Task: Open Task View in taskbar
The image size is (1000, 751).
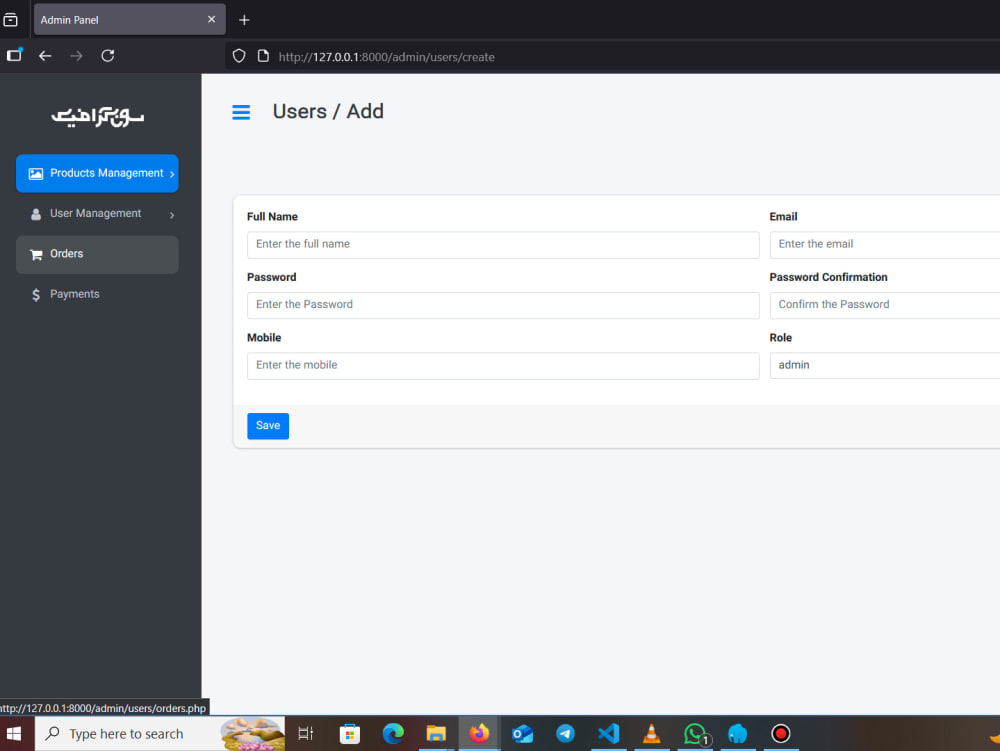Action: click(305, 734)
